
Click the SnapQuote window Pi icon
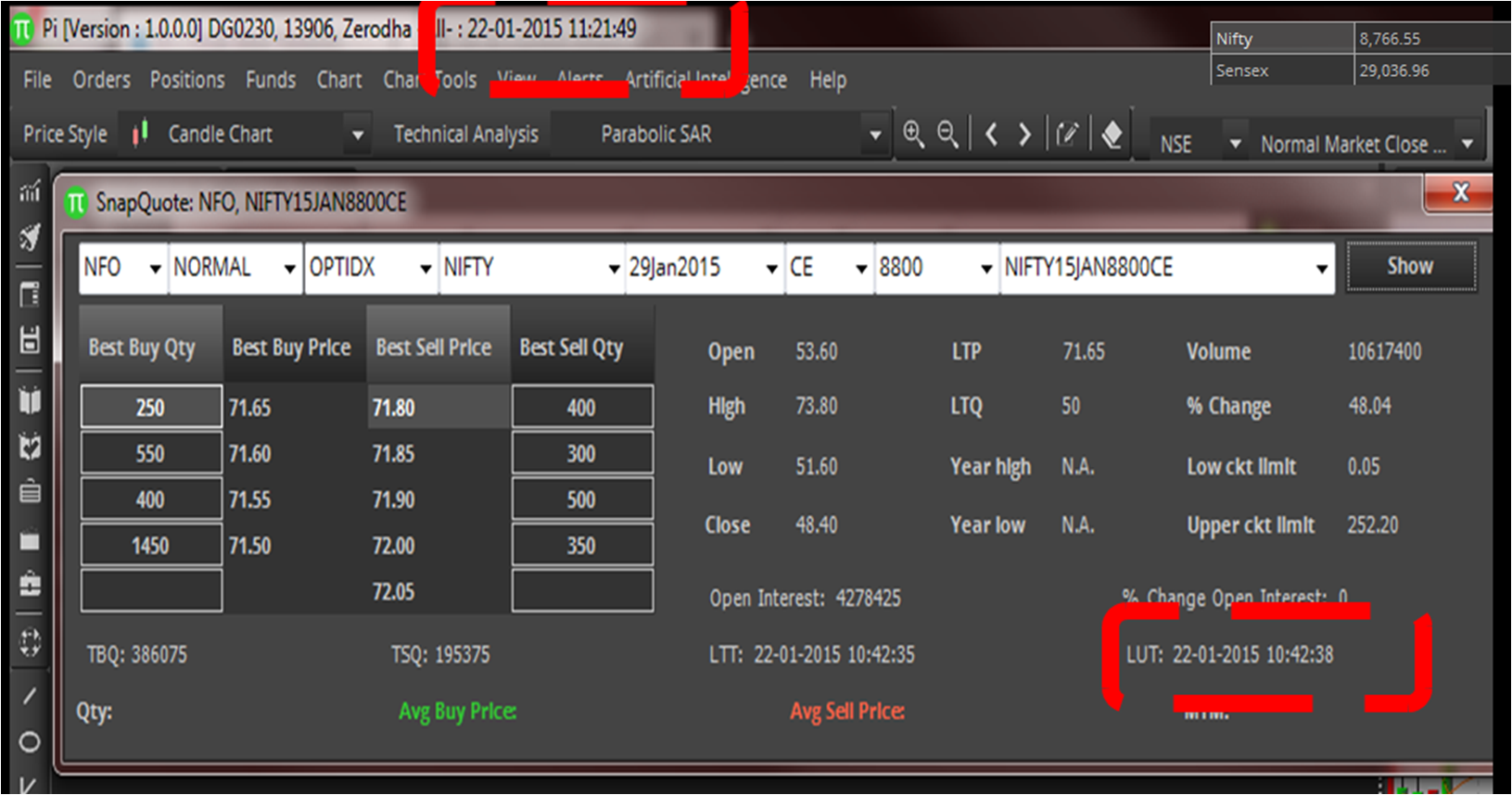(x=76, y=203)
